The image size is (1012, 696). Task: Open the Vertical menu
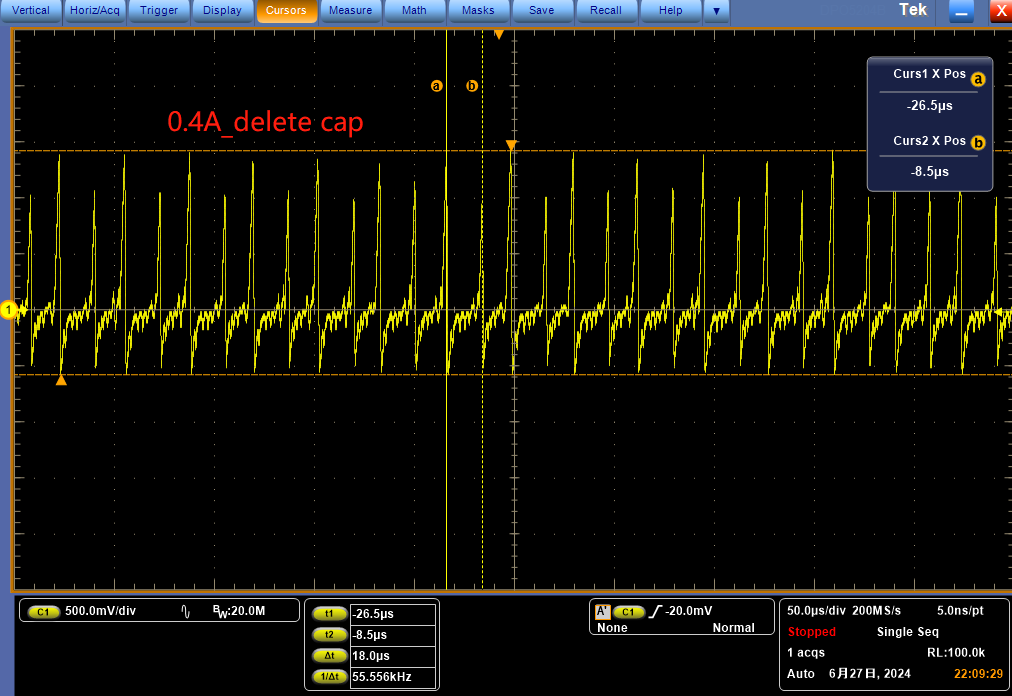pos(30,10)
